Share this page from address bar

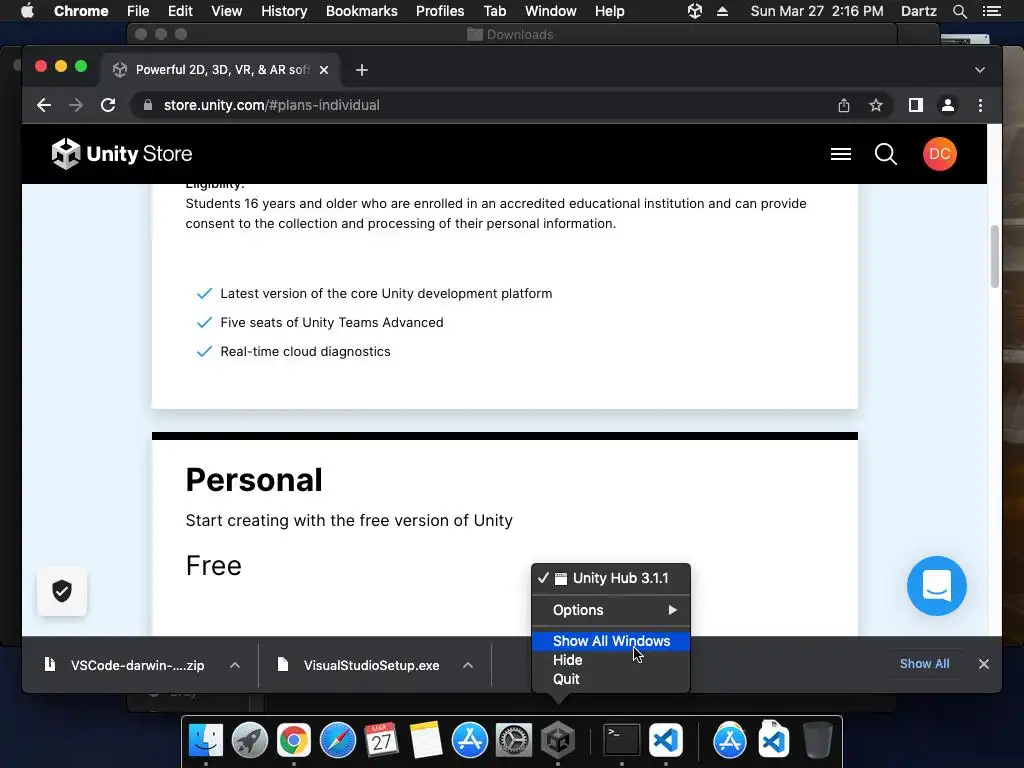pyautogui.click(x=844, y=105)
